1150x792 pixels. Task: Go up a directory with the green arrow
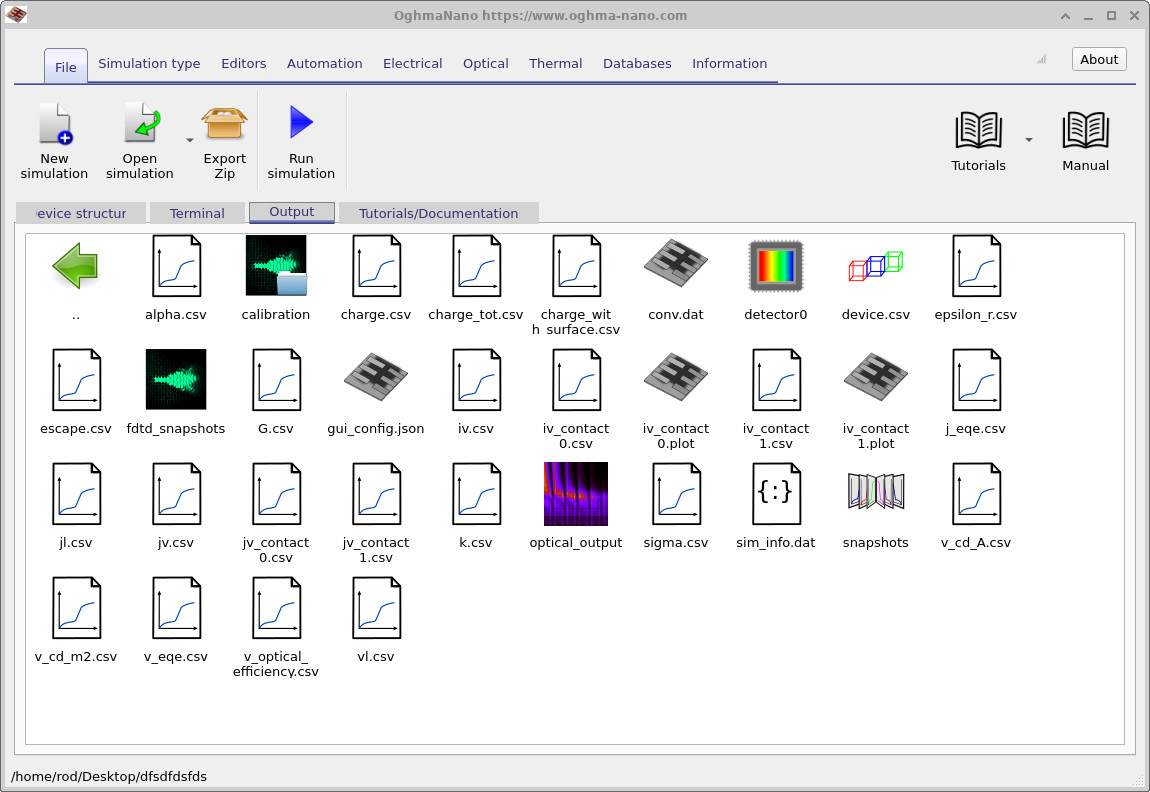pyautogui.click(x=76, y=265)
